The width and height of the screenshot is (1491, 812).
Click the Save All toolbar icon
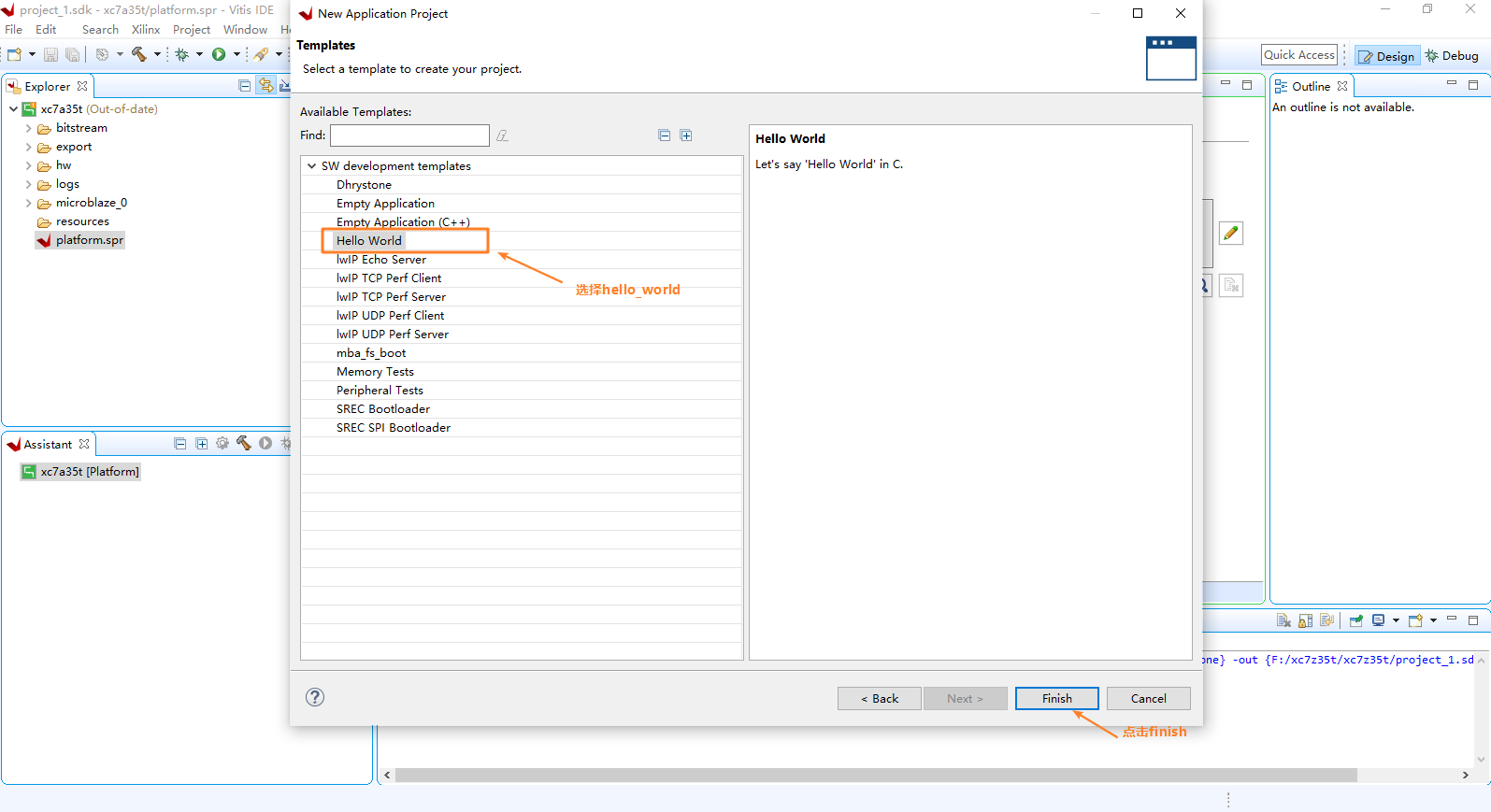(72, 54)
